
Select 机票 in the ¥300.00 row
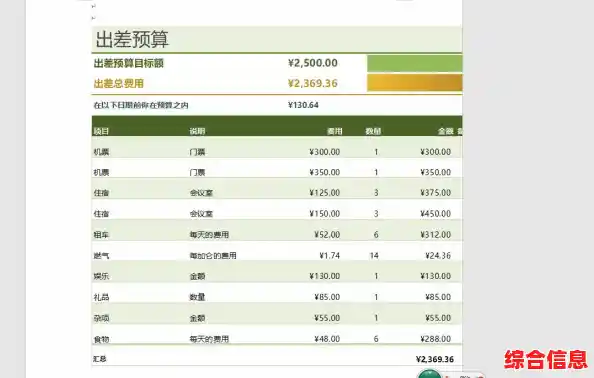pos(101,152)
